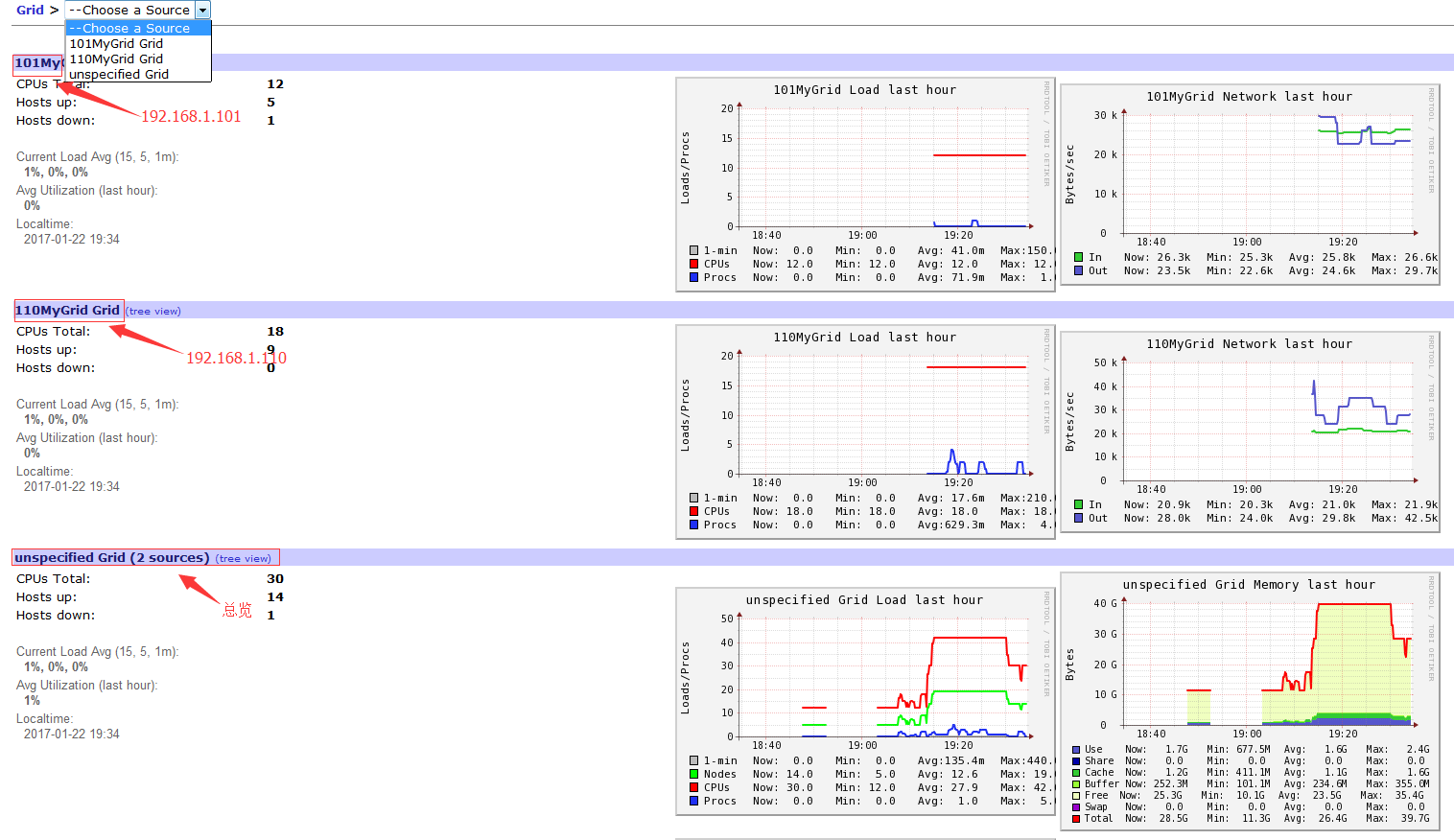Click green Nodes swatch in unspecified Load legend
The image size is (1454, 840).
(x=693, y=774)
